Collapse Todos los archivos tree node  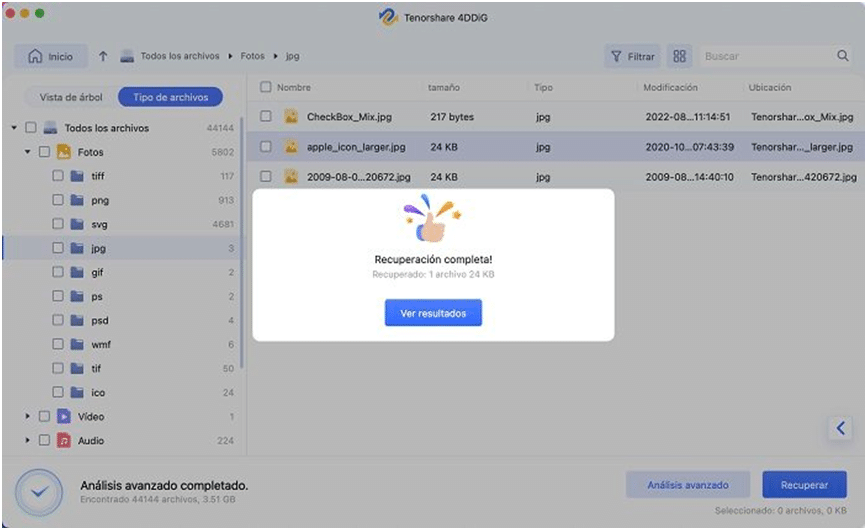(14, 128)
